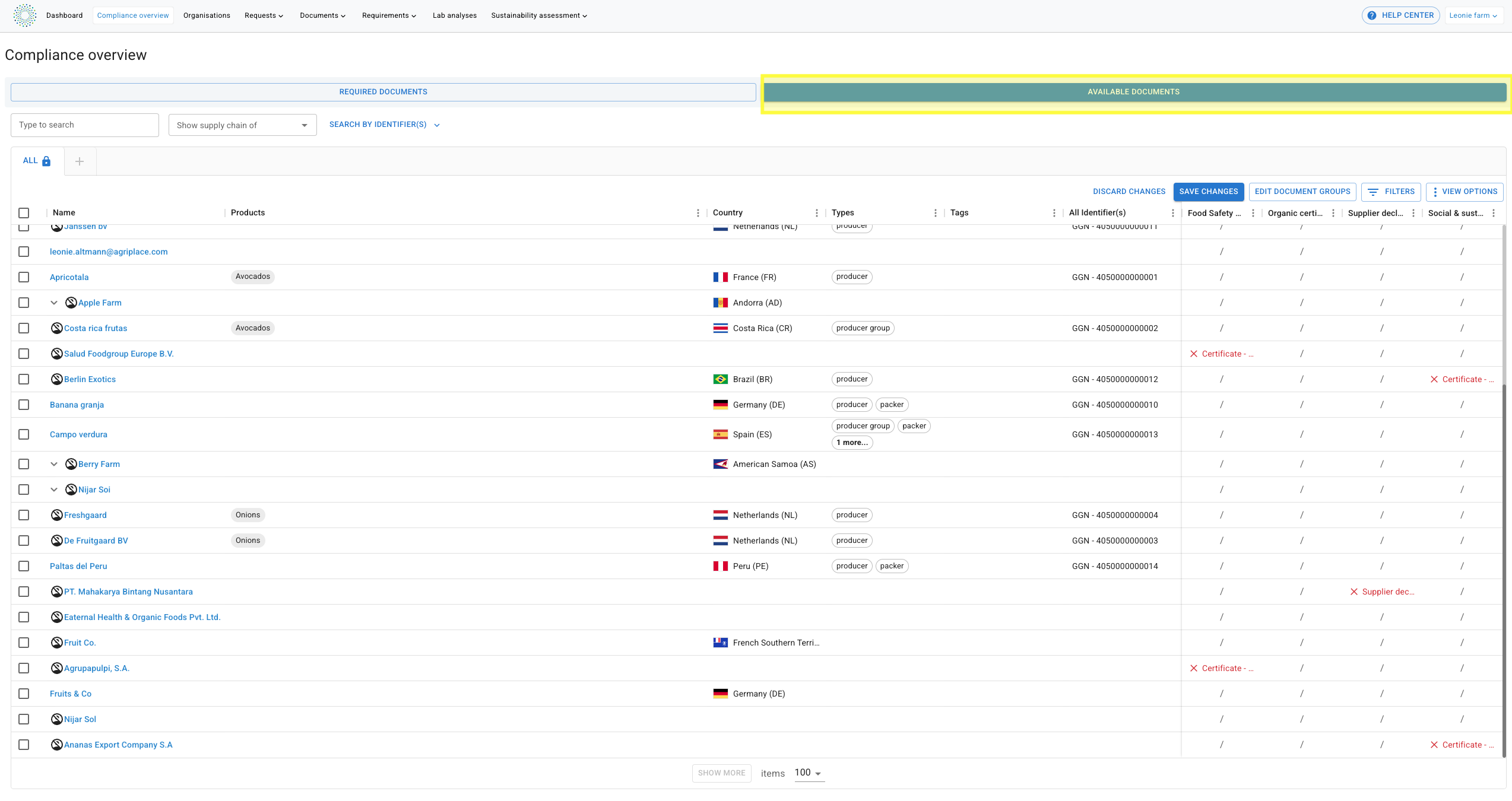Open the Documents menu

click(x=322, y=15)
